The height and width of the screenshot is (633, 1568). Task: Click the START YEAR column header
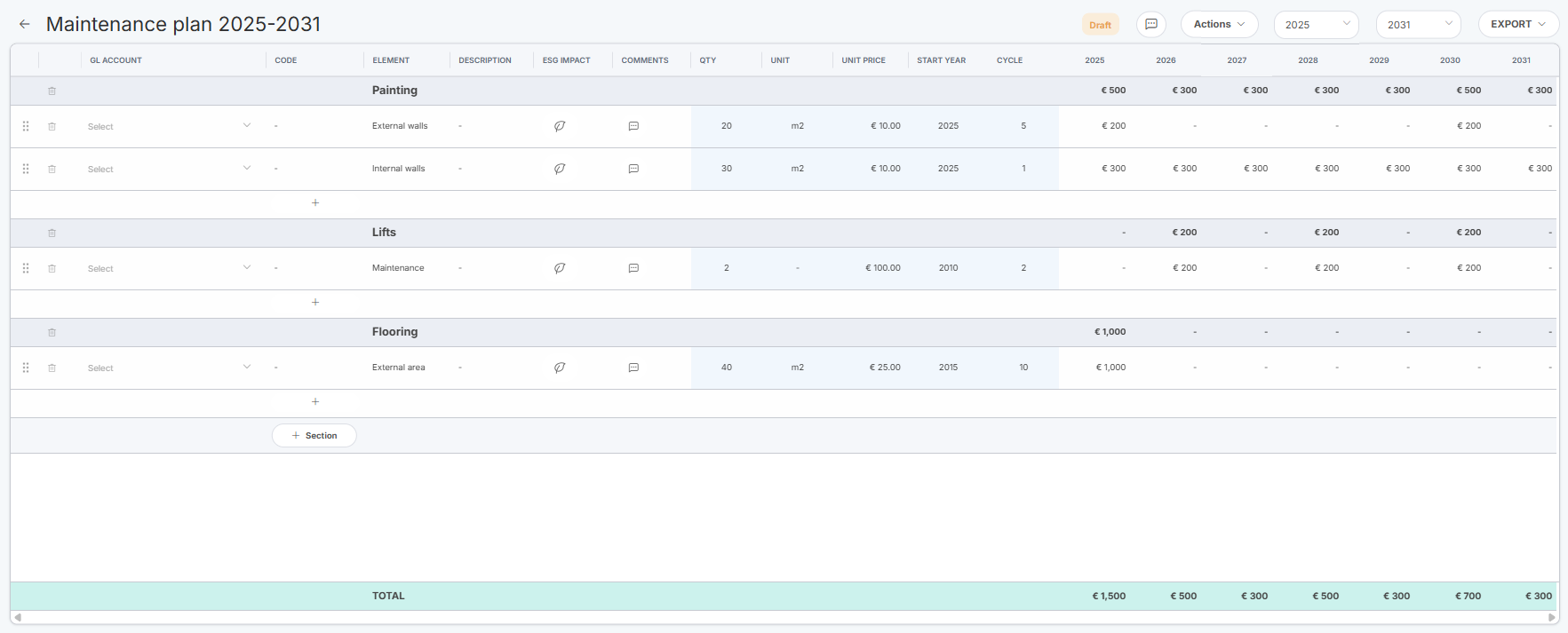click(x=941, y=60)
